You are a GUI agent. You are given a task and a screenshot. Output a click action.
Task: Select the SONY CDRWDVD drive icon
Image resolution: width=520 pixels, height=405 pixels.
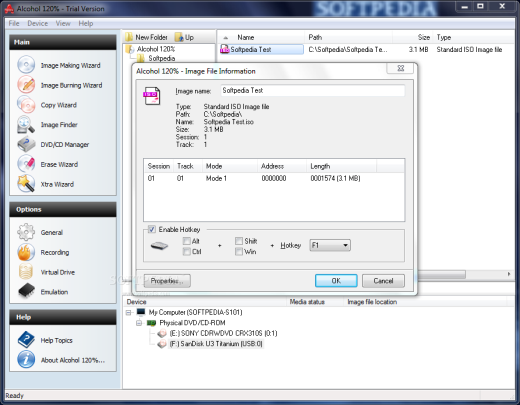coord(162,333)
